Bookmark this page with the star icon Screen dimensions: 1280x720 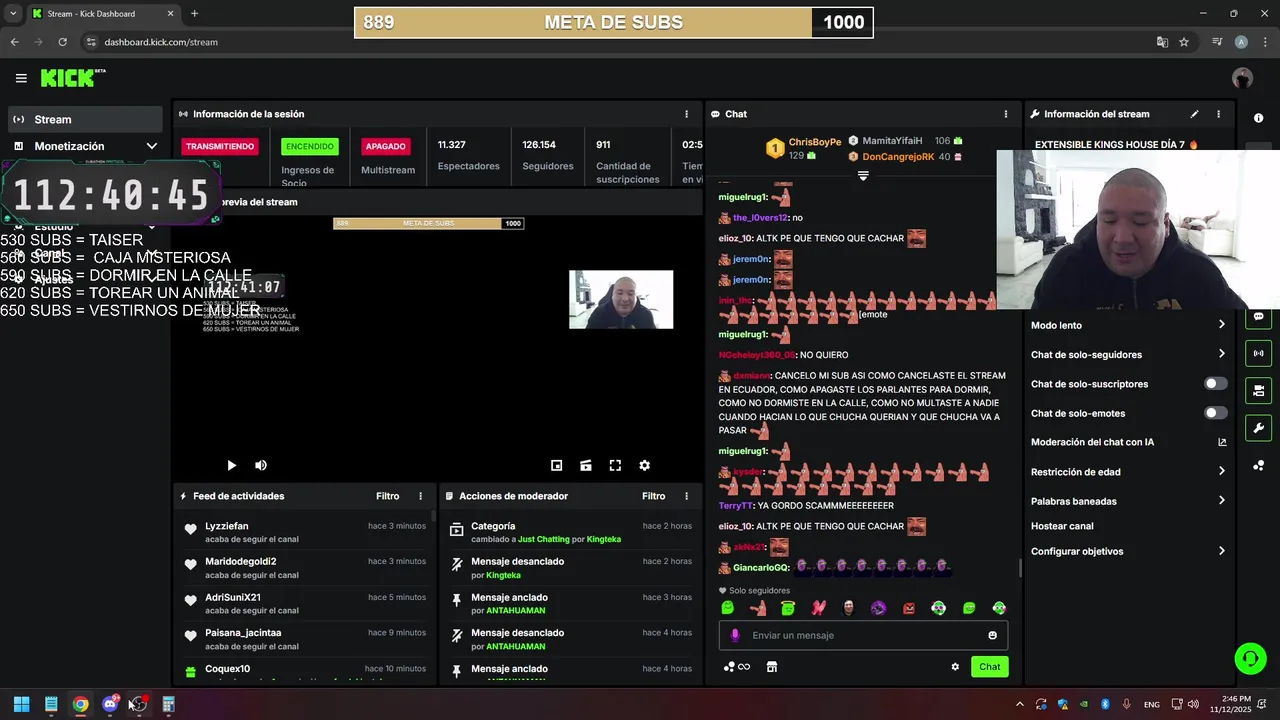[1184, 42]
